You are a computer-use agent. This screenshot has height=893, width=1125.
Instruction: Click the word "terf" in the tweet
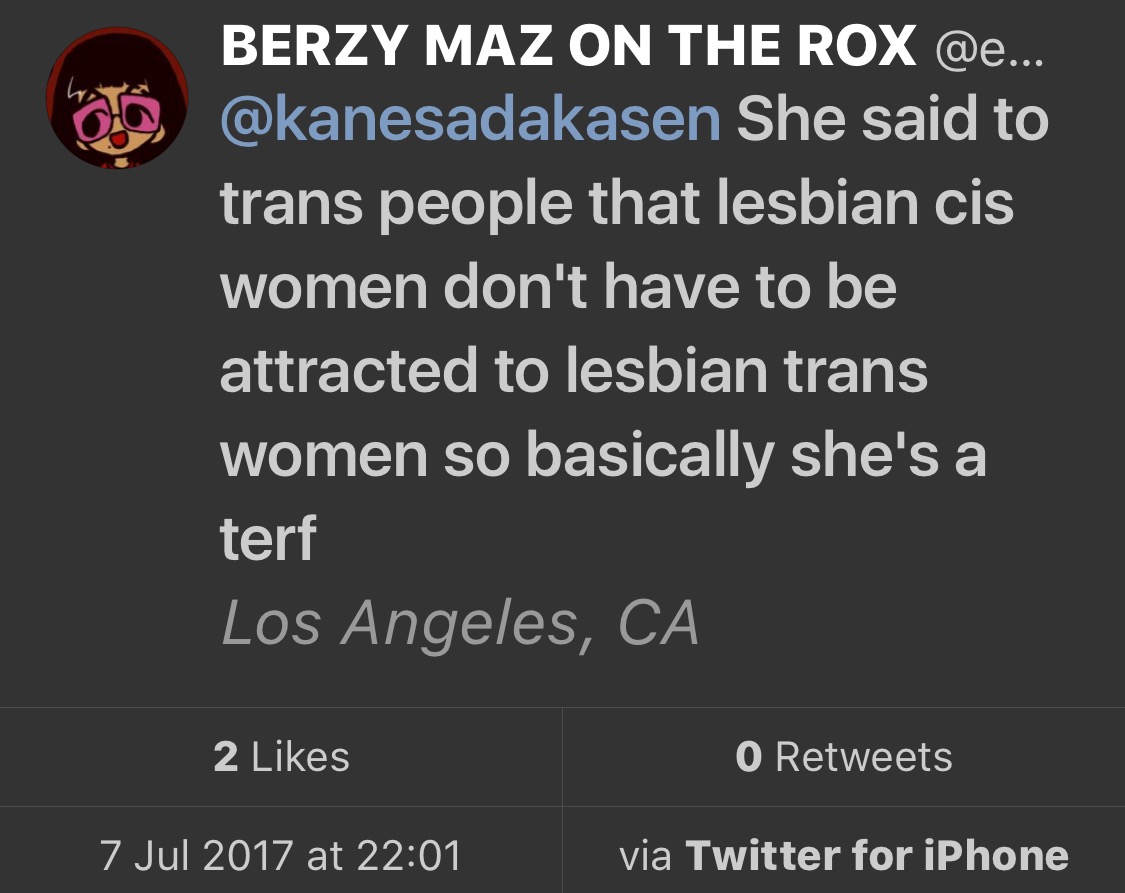click(268, 540)
